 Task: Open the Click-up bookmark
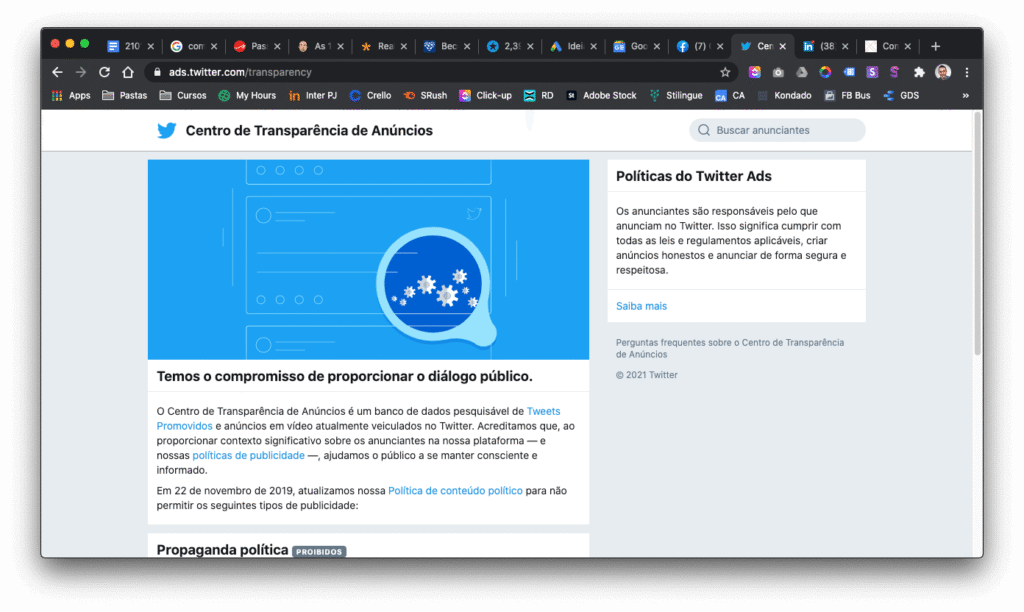coord(485,95)
